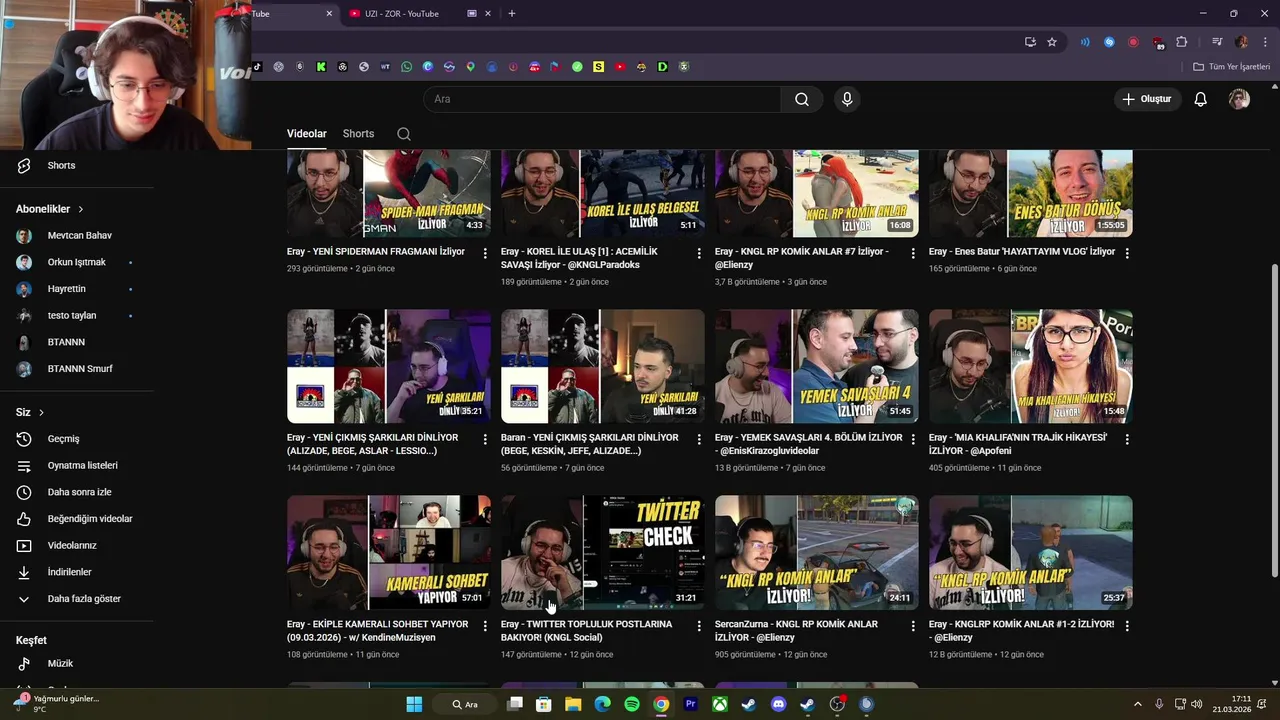Open media controls icon in Chrome toolbar
Viewport: 1280px width, 720px height.
tap(1216, 42)
